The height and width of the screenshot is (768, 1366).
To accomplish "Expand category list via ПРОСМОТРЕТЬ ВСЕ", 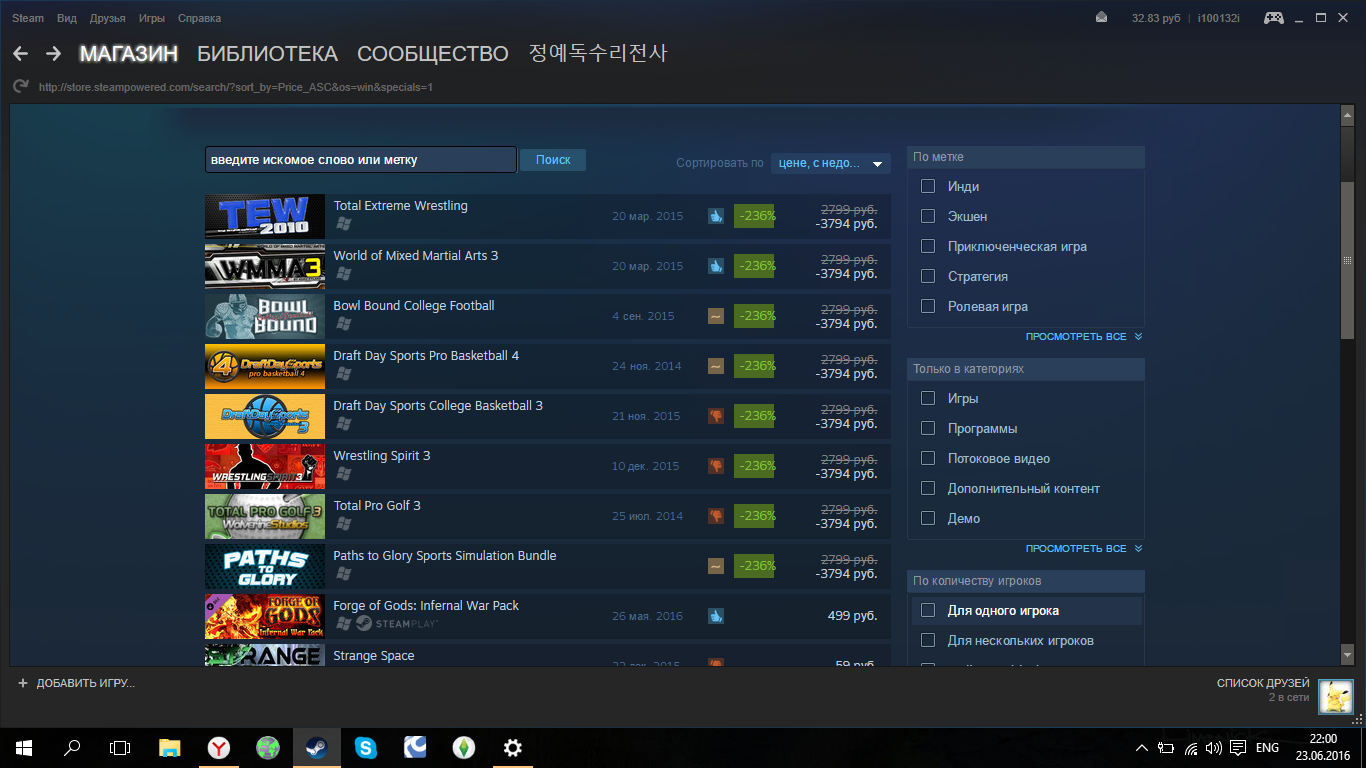I will pos(1082,549).
